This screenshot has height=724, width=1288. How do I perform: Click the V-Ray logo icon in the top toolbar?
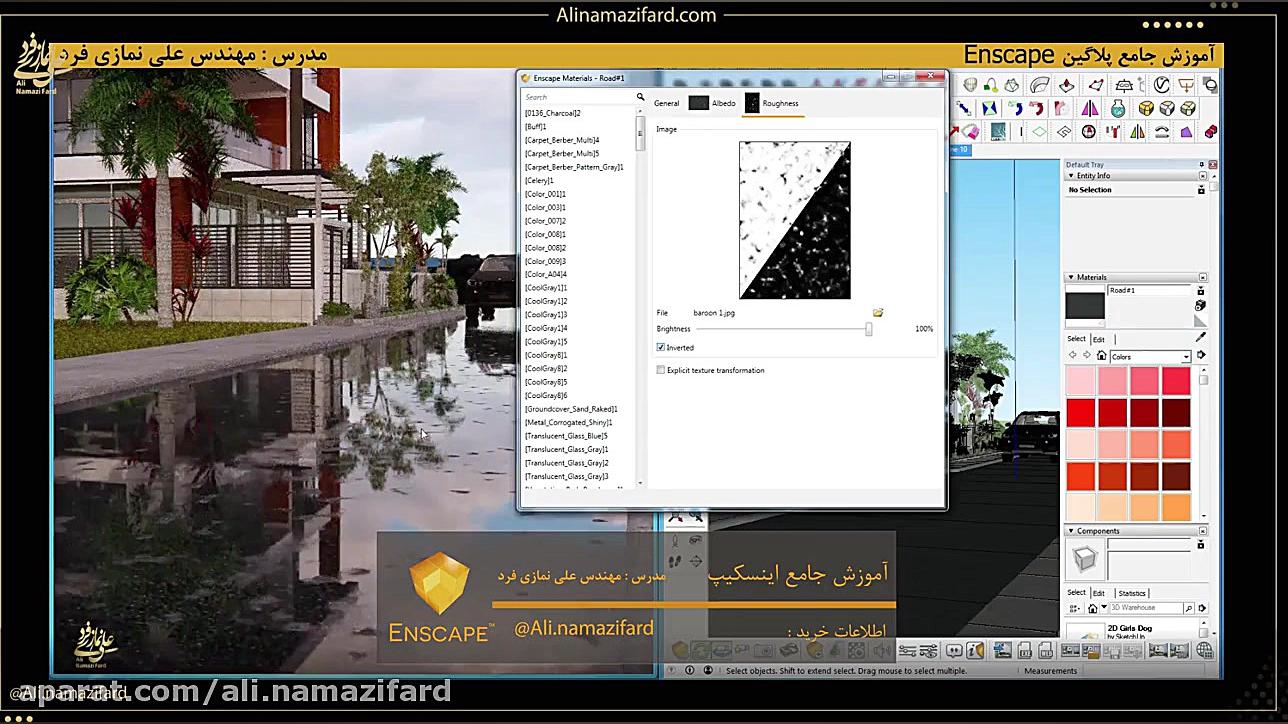click(x=1160, y=84)
